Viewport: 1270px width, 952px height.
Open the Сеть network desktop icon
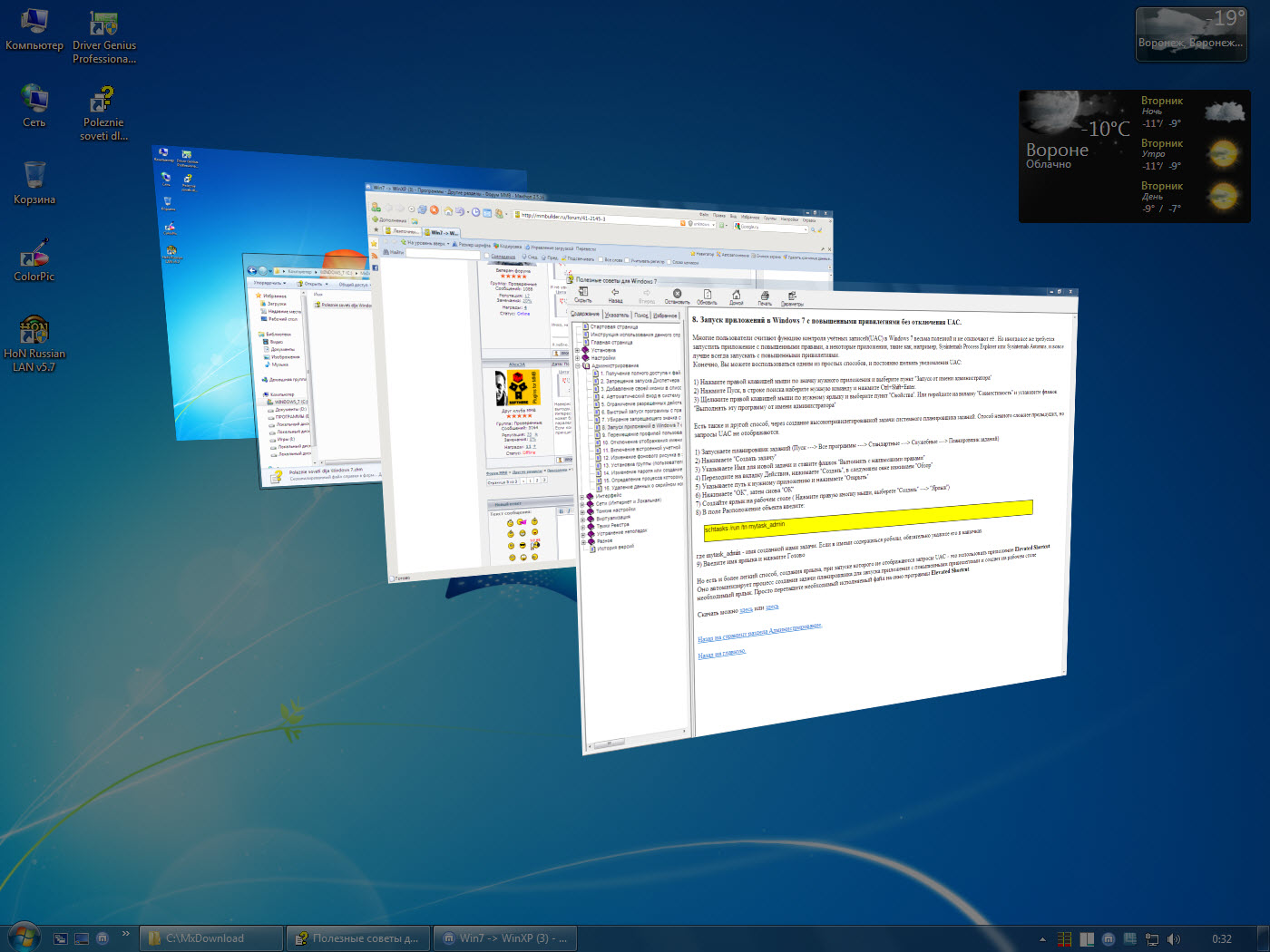tap(34, 106)
